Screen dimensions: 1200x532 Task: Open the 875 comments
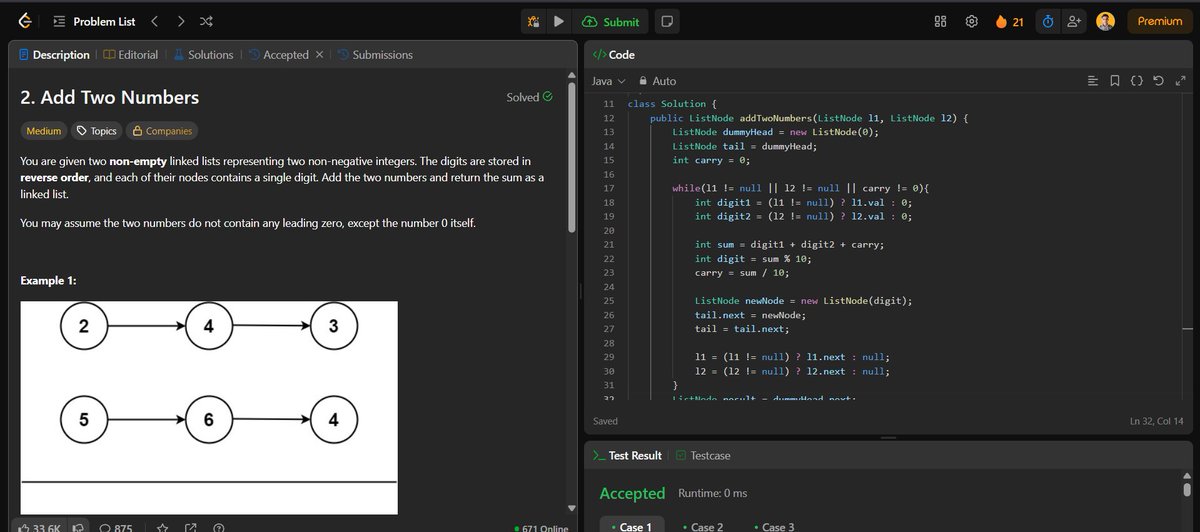pos(116,527)
